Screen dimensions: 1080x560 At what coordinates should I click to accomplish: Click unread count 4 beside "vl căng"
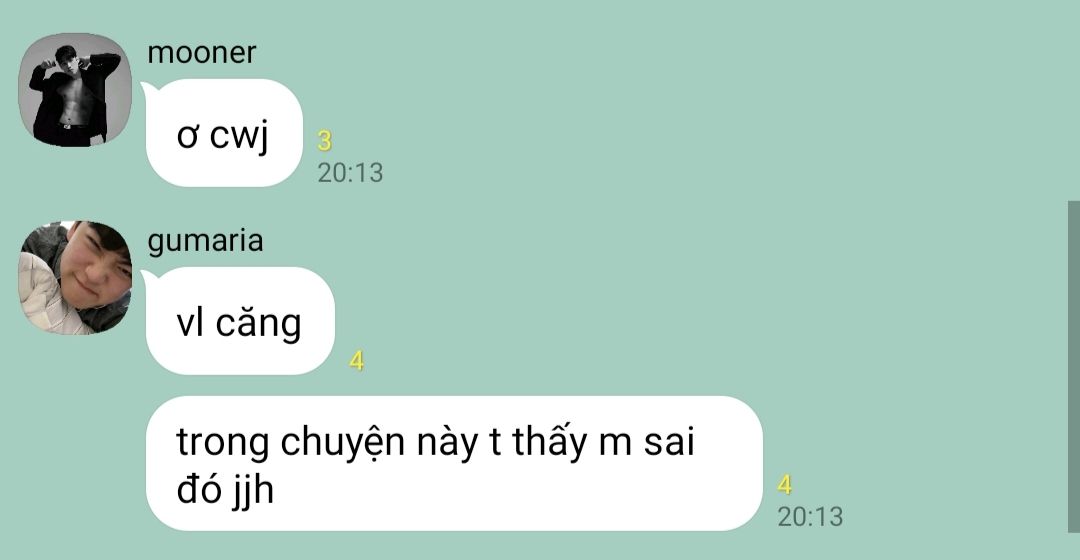356,361
